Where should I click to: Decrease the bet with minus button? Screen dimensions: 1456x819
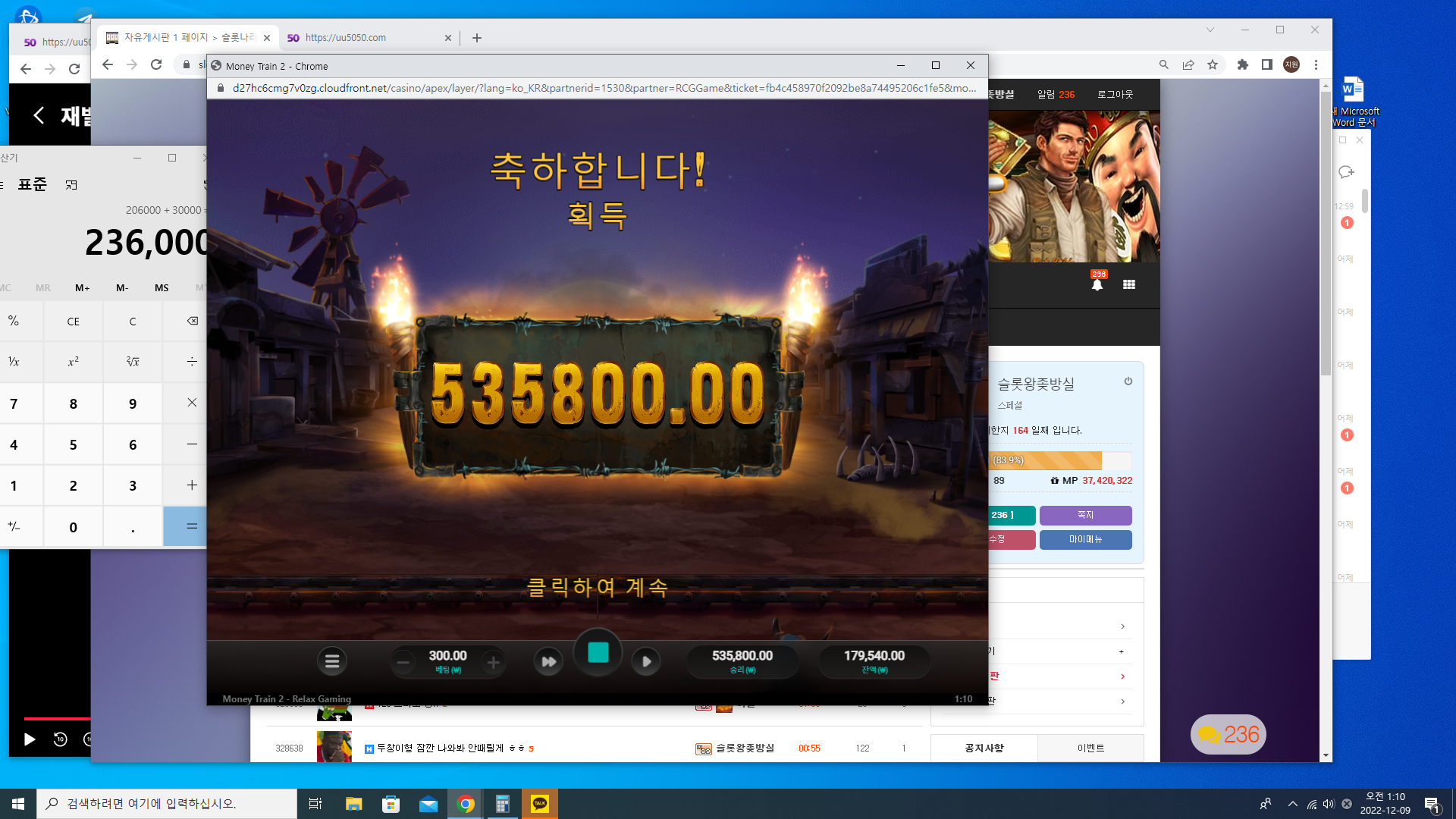click(403, 663)
